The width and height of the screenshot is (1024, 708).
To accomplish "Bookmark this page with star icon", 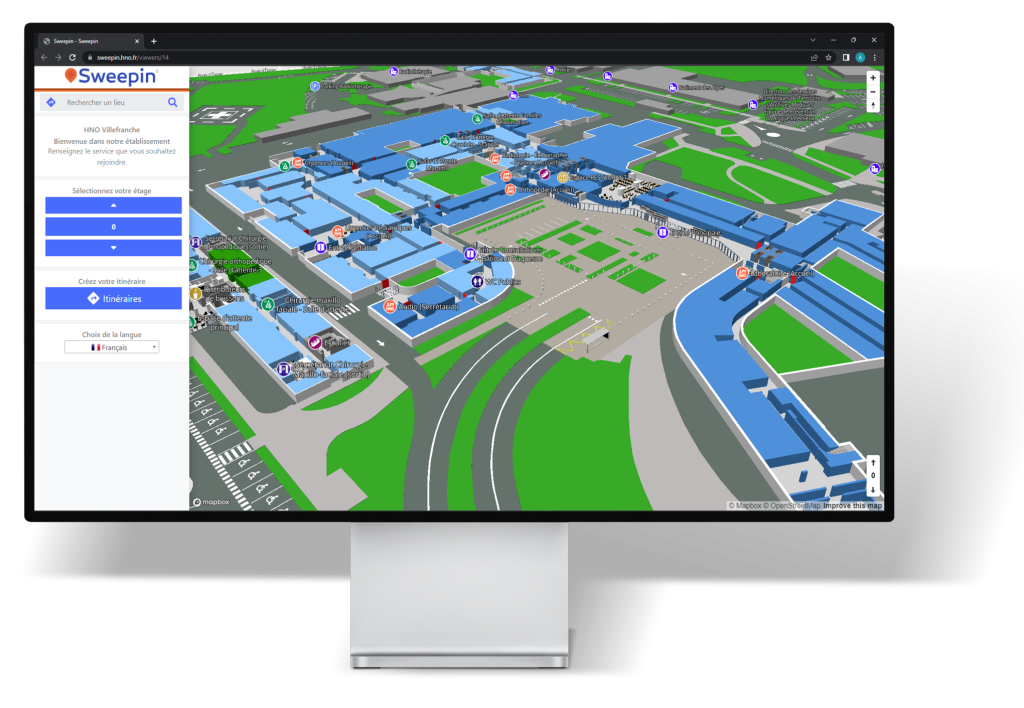I will coord(829,57).
